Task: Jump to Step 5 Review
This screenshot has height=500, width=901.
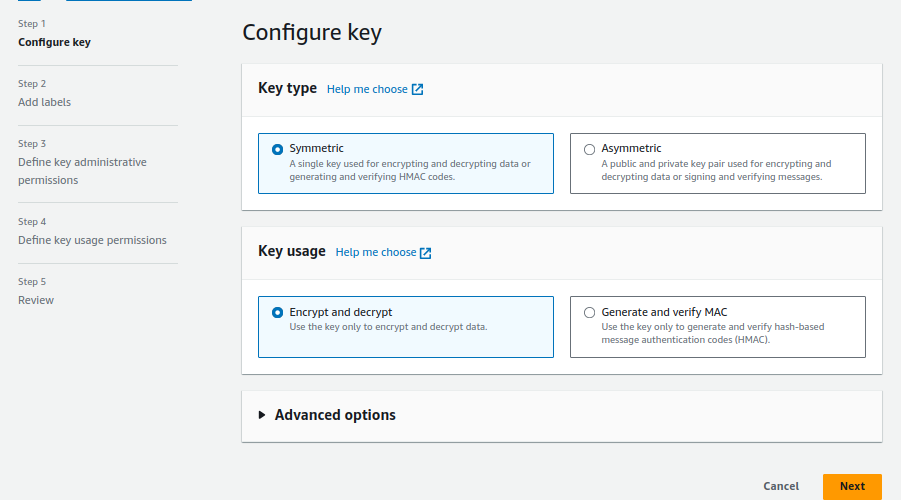Action: point(36,300)
